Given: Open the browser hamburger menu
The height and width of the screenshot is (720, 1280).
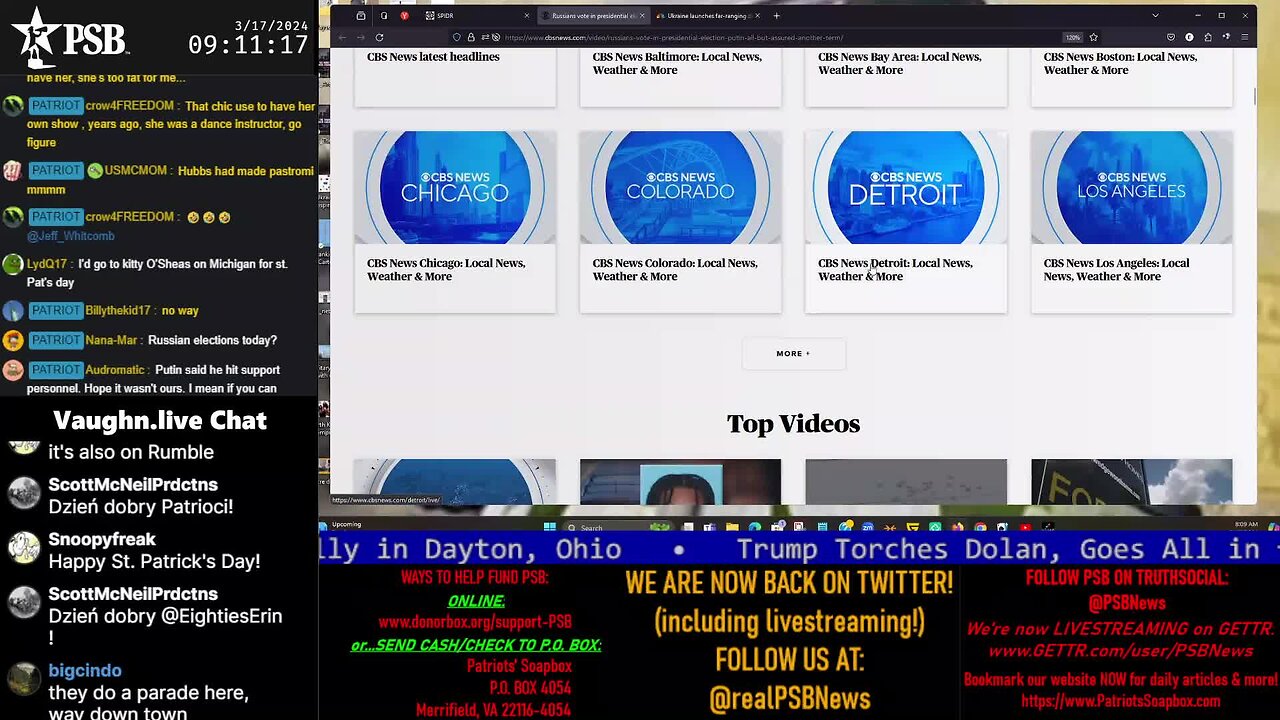Looking at the screenshot, I should [x=1244, y=37].
